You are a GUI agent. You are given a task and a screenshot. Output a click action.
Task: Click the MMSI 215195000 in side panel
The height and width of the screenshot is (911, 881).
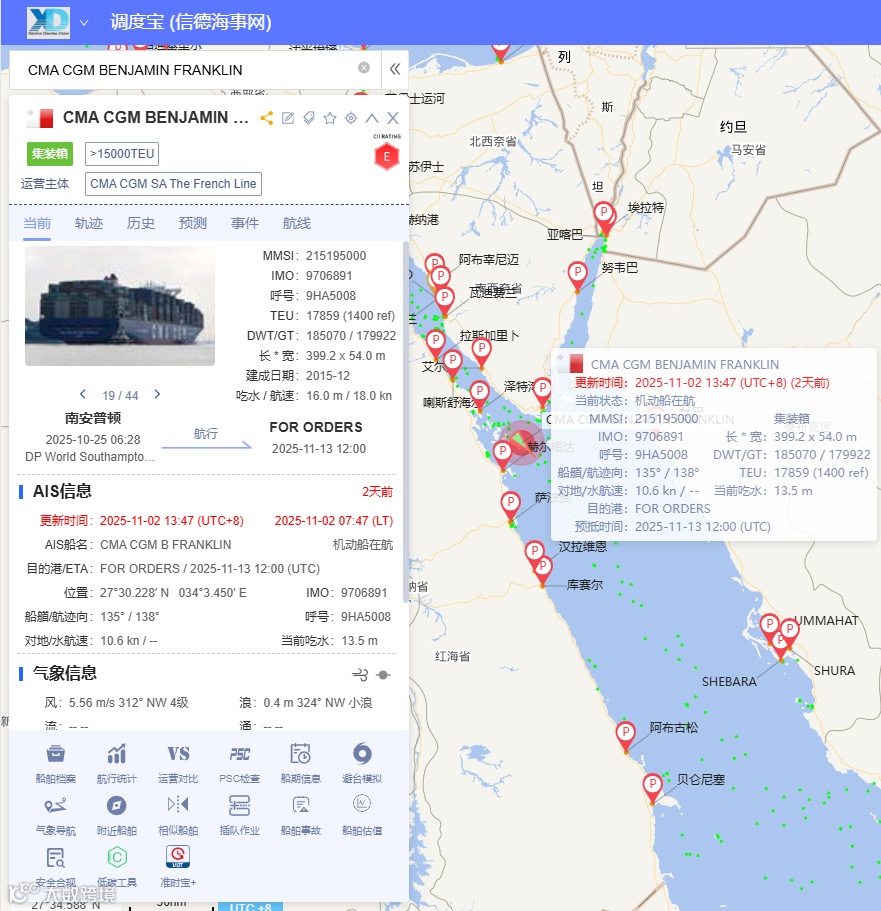click(336, 256)
